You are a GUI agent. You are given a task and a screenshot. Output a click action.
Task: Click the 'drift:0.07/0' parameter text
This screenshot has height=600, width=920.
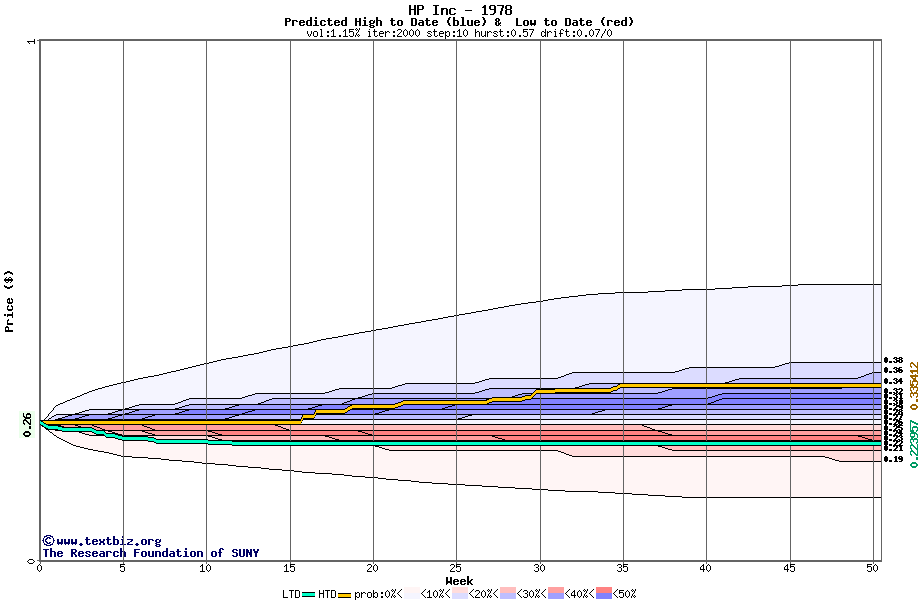point(577,33)
